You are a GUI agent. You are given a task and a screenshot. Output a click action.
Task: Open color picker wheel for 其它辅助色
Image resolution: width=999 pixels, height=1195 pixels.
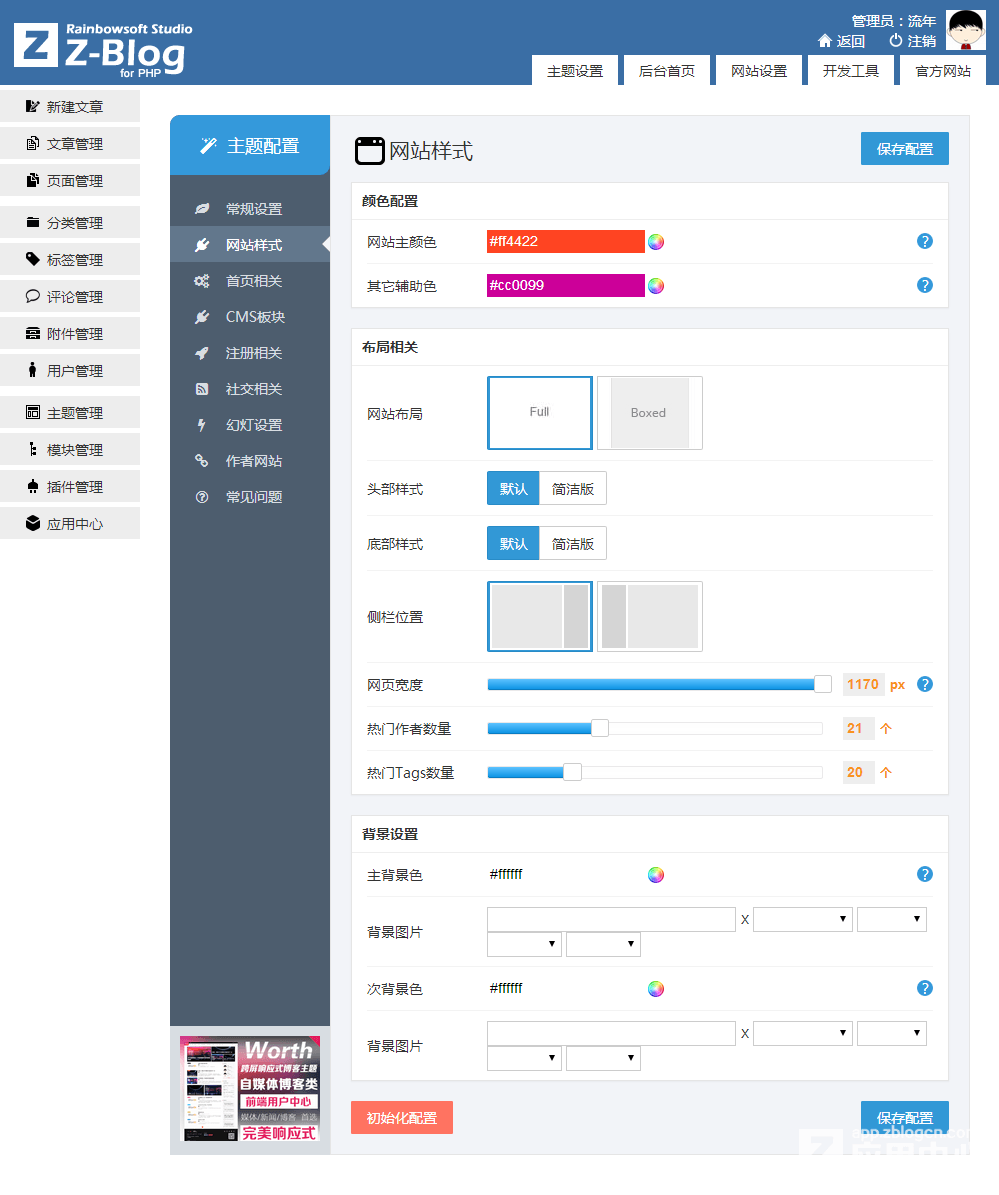click(x=656, y=286)
